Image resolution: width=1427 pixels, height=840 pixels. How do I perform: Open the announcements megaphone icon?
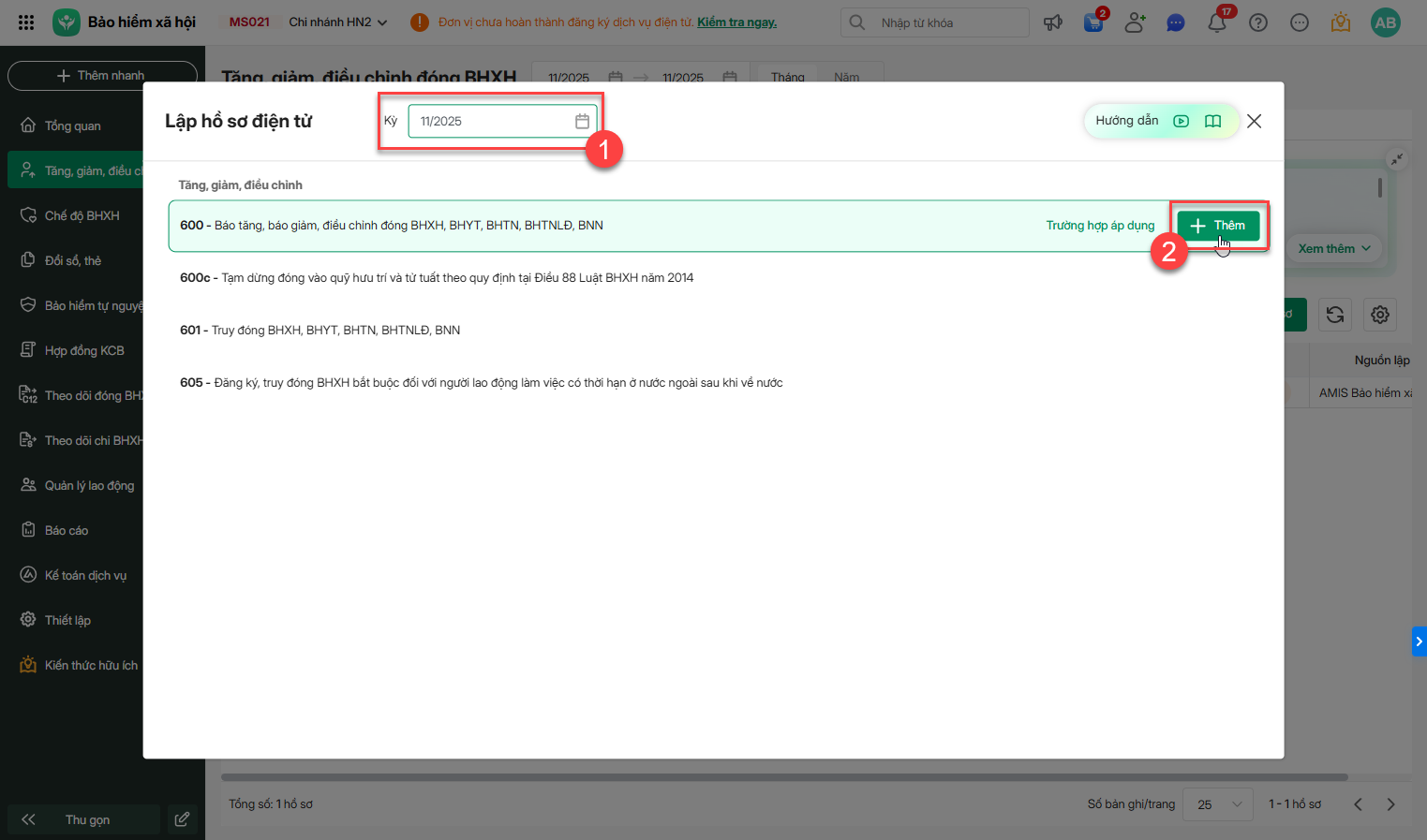(1053, 22)
